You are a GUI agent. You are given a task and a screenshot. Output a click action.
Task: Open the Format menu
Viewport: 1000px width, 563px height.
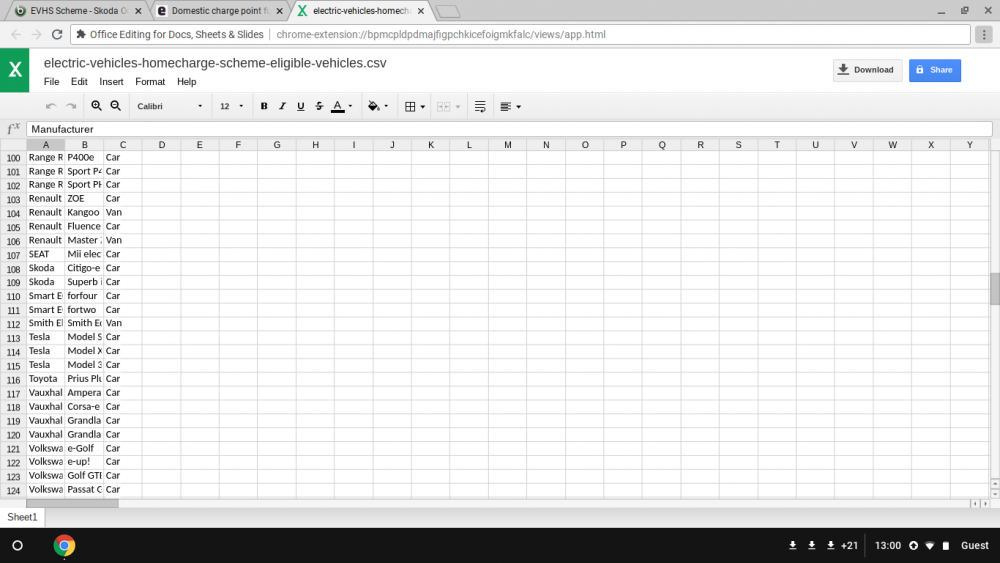coord(150,82)
